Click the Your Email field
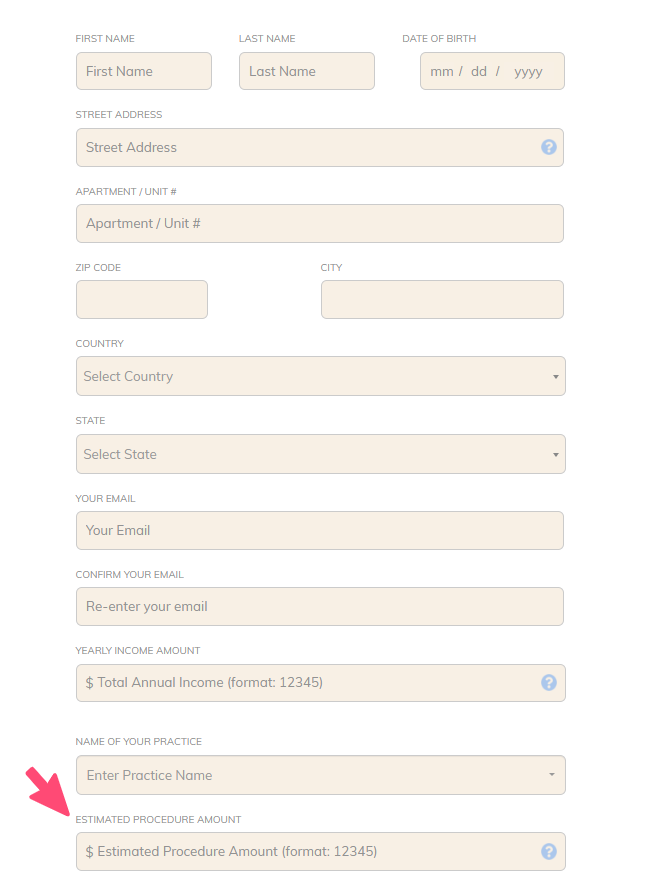 click(x=320, y=530)
